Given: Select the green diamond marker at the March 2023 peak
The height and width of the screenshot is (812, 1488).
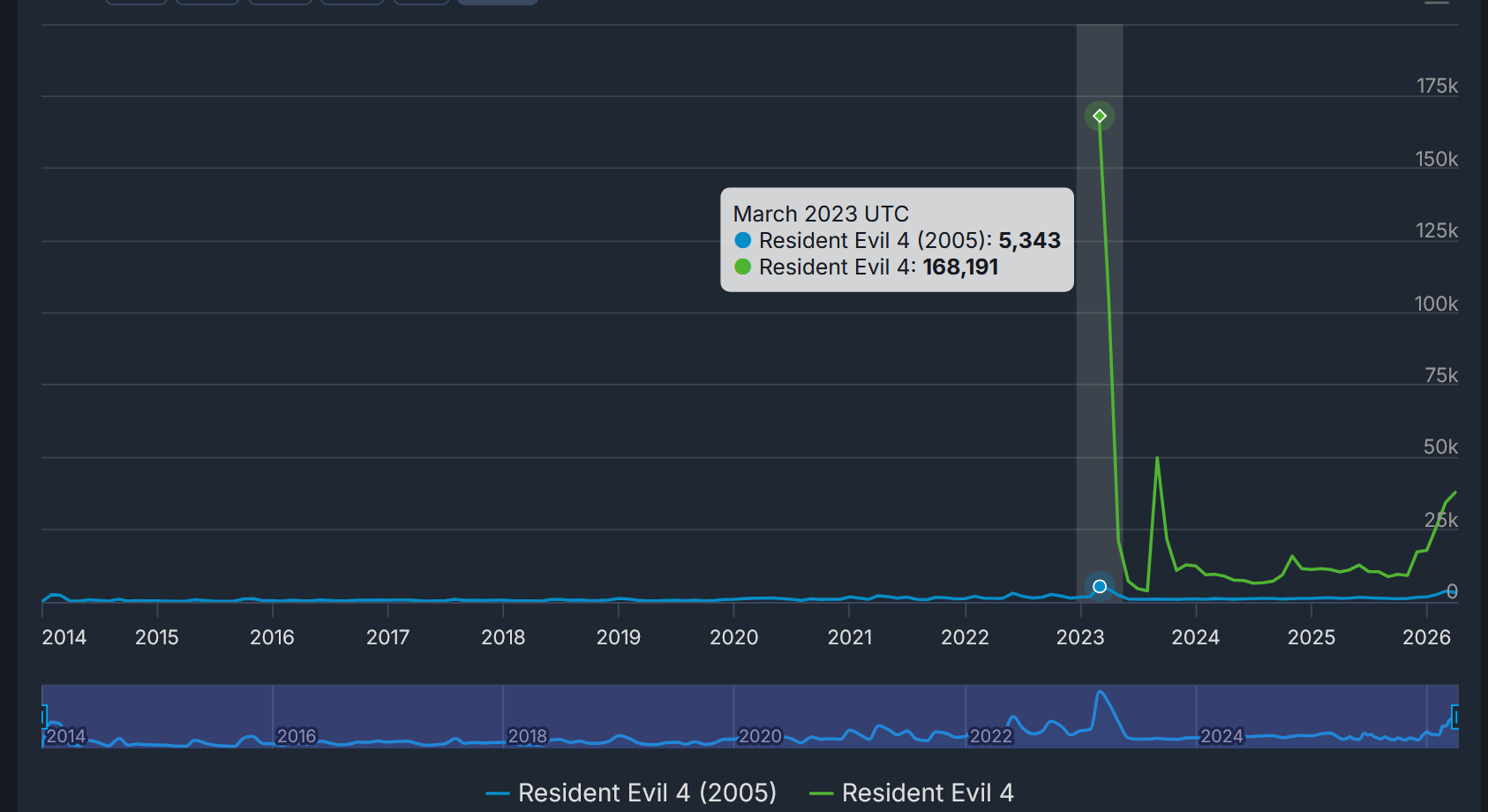Looking at the screenshot, I should tap(1100, 116).
